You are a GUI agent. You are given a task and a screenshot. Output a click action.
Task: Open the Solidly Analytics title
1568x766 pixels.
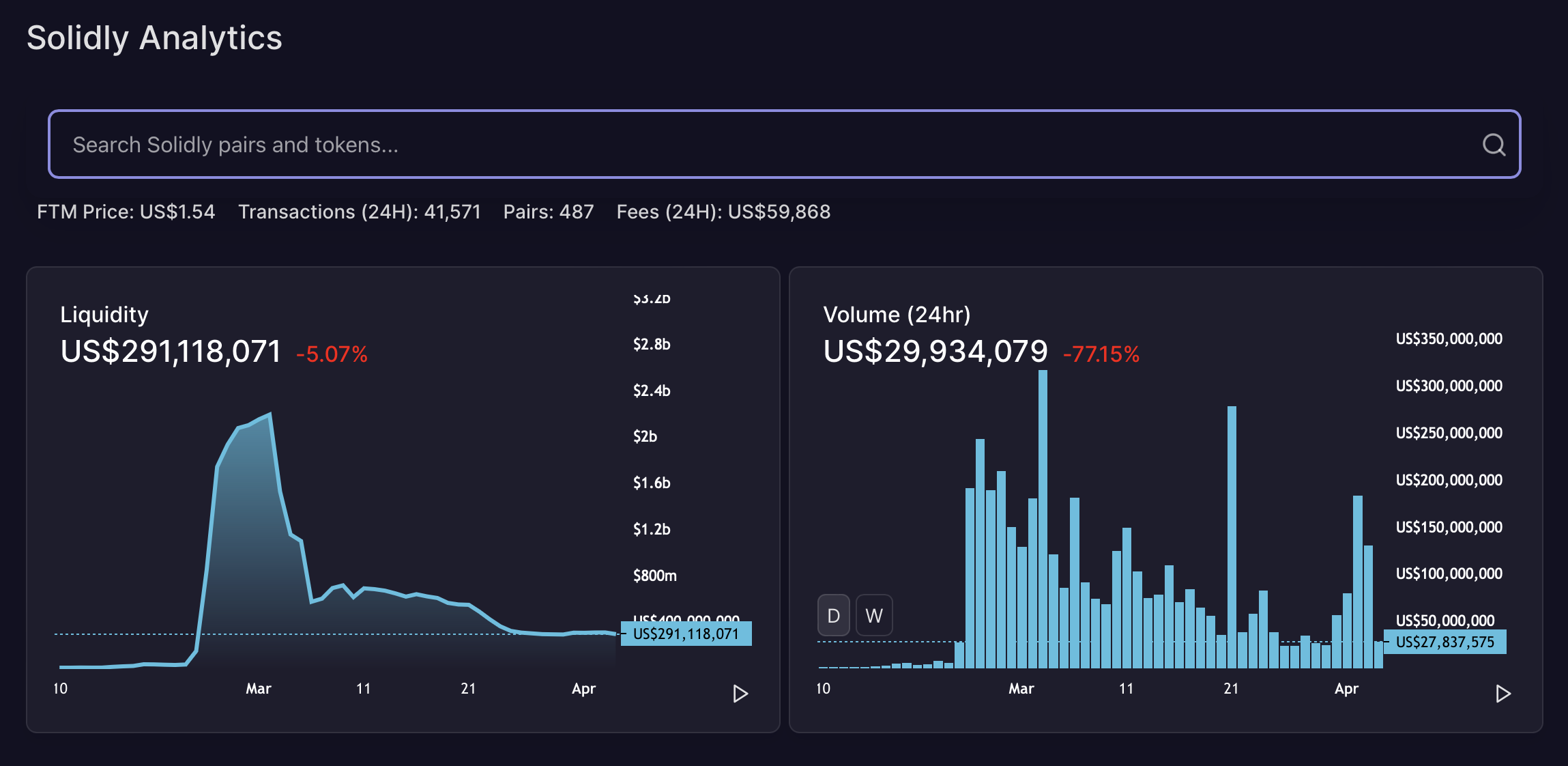(x=154, y=38)
